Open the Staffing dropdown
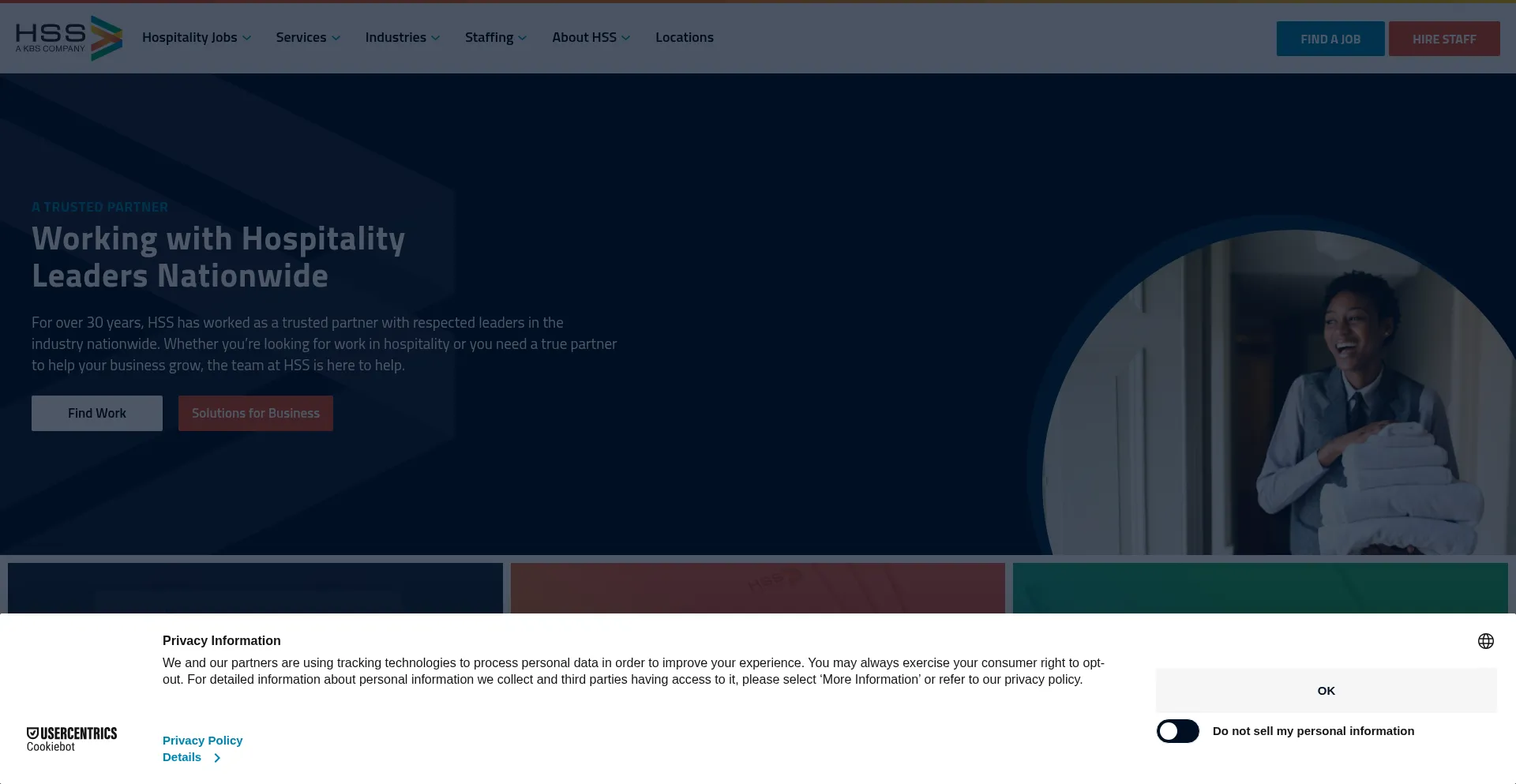This screenshot has height=784, width=1516. pyautogui.click(x=495, y=37)
